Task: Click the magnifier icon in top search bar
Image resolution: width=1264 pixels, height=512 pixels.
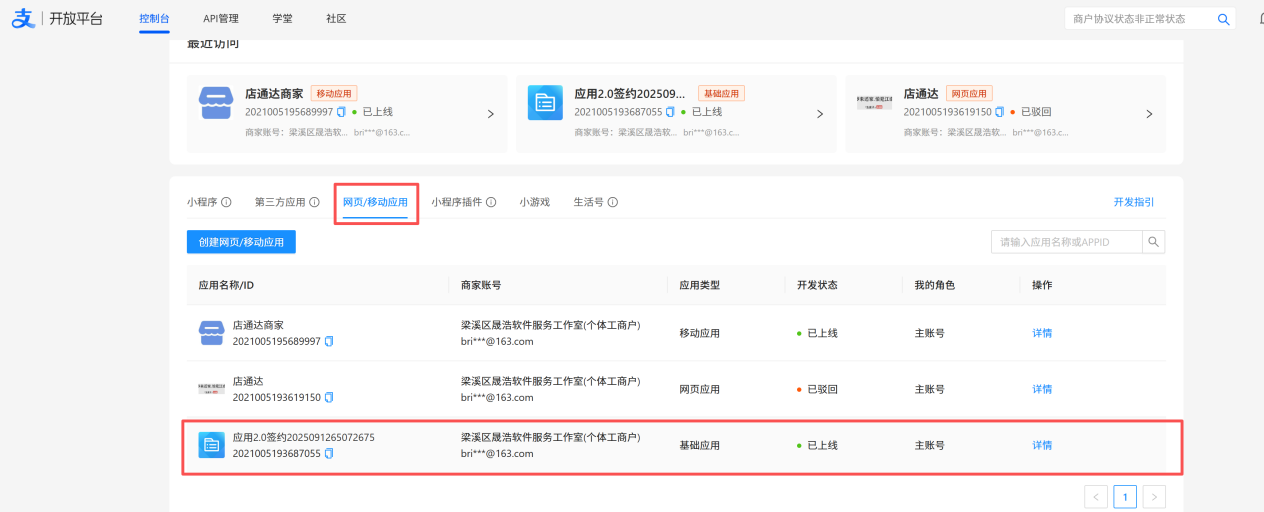Action: pos(1223,19)
